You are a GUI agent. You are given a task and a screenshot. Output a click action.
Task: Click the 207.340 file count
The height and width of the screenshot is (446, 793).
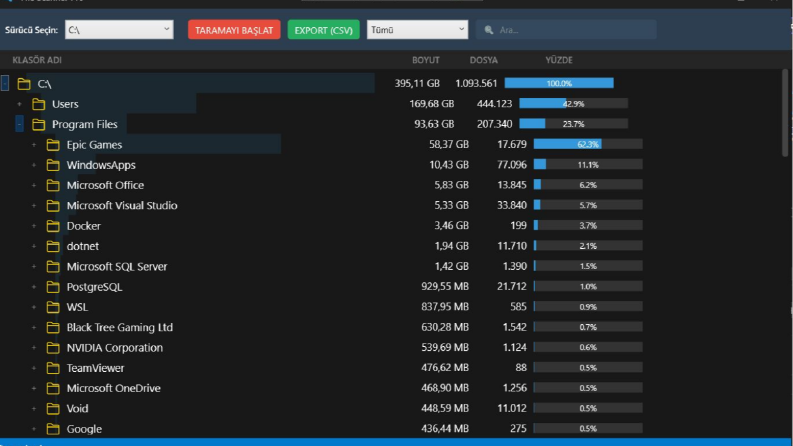[x=494, y=124]
